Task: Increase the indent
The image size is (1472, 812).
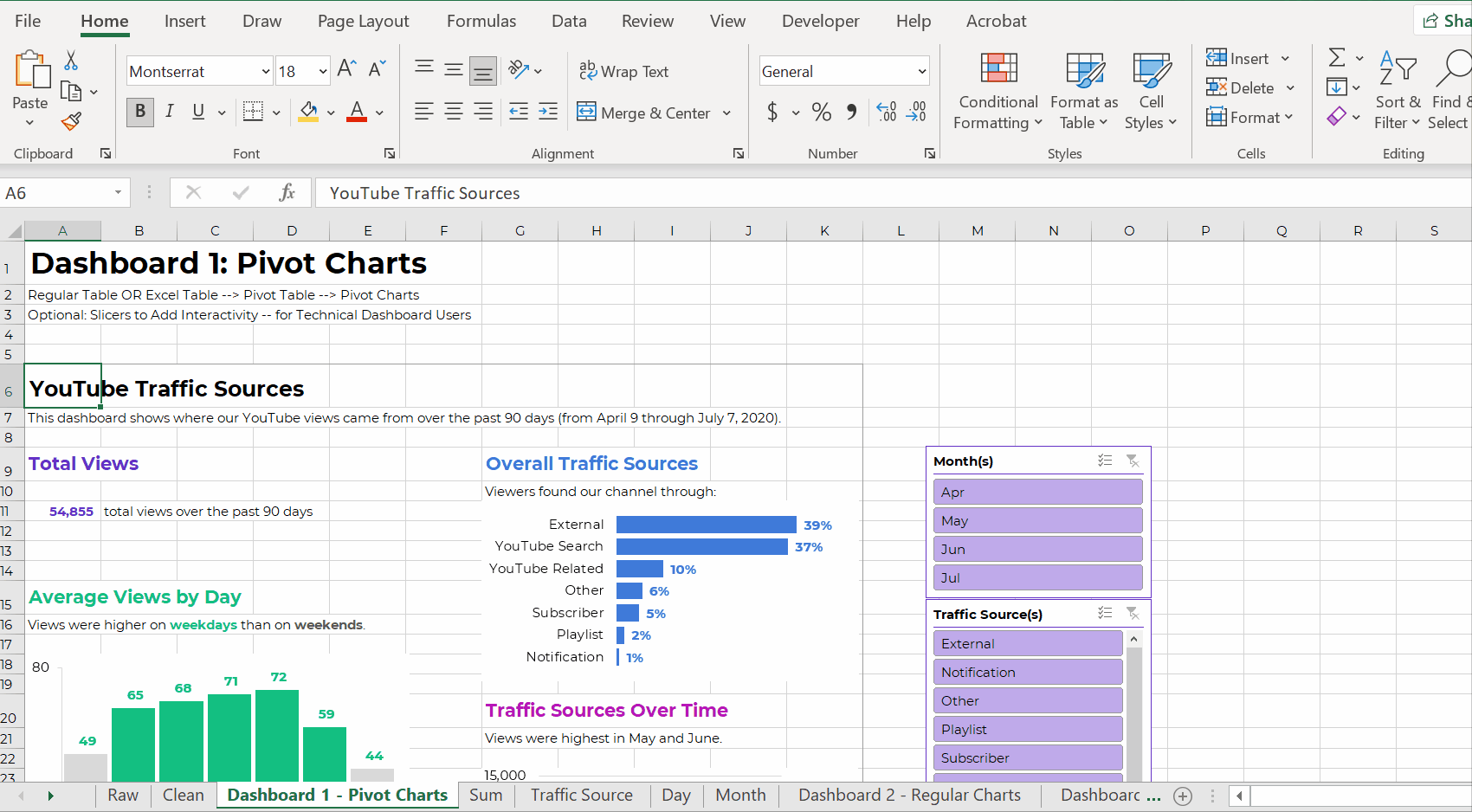Action: pyautogui.click(x=548, y=112)
